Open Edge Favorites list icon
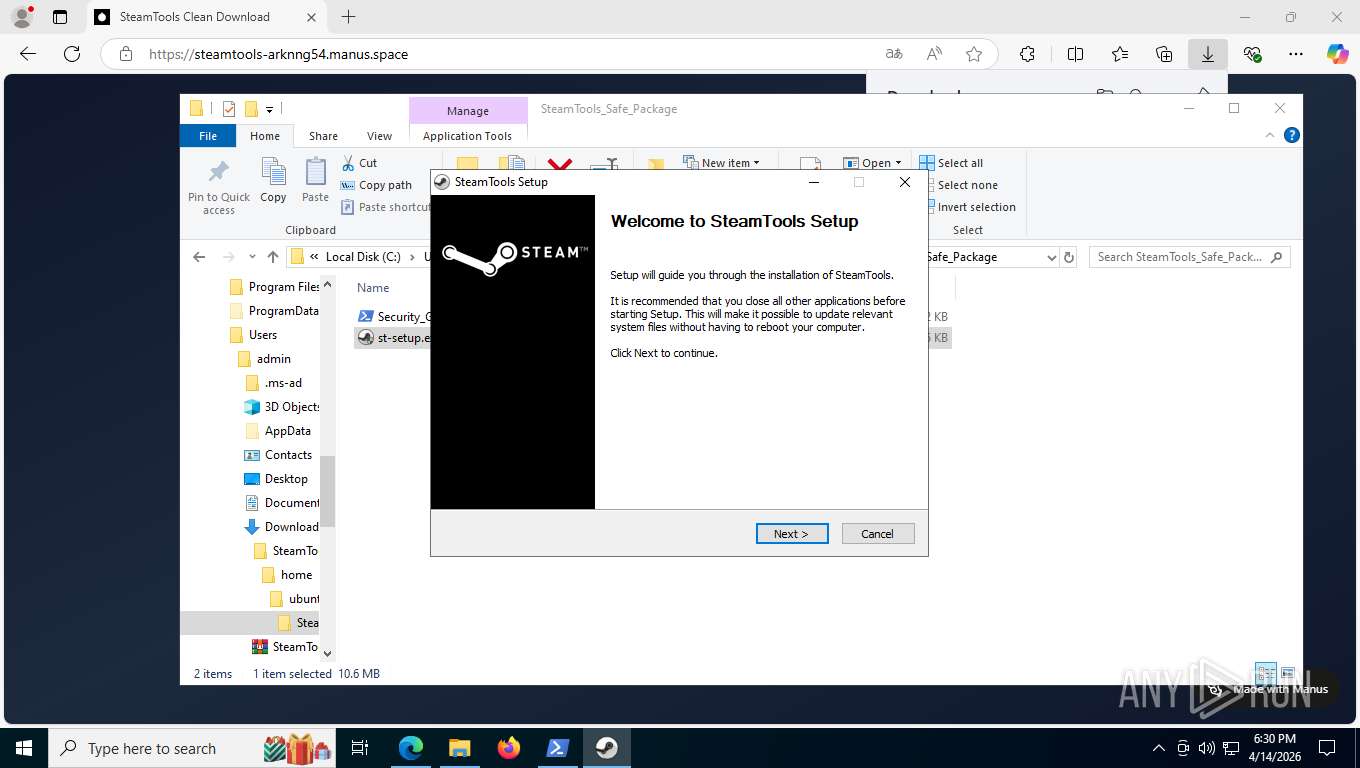1360x768 pixels. click(x=1120, y=54)
